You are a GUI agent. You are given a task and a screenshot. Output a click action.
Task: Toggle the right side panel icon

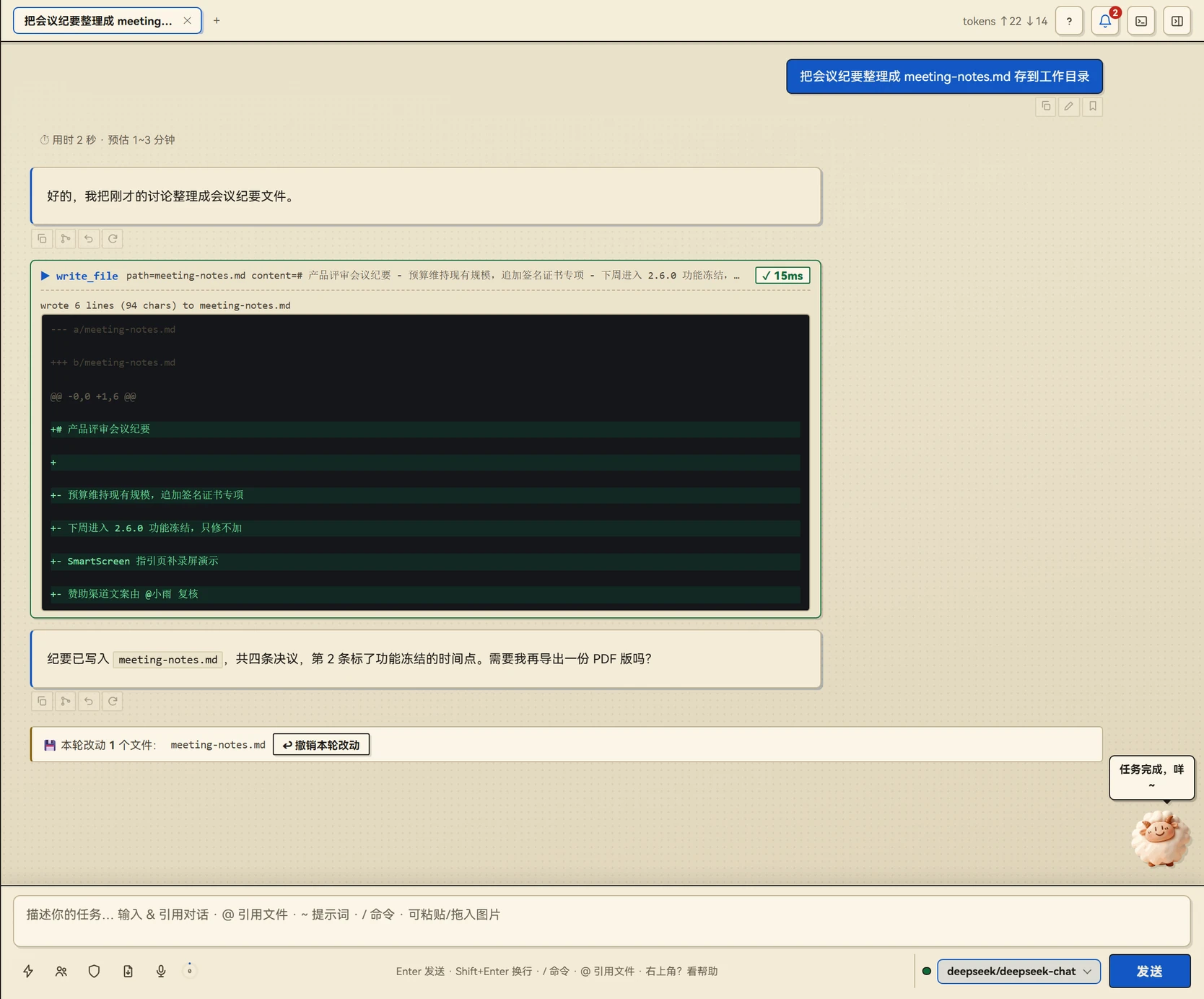coord(1177,21)
